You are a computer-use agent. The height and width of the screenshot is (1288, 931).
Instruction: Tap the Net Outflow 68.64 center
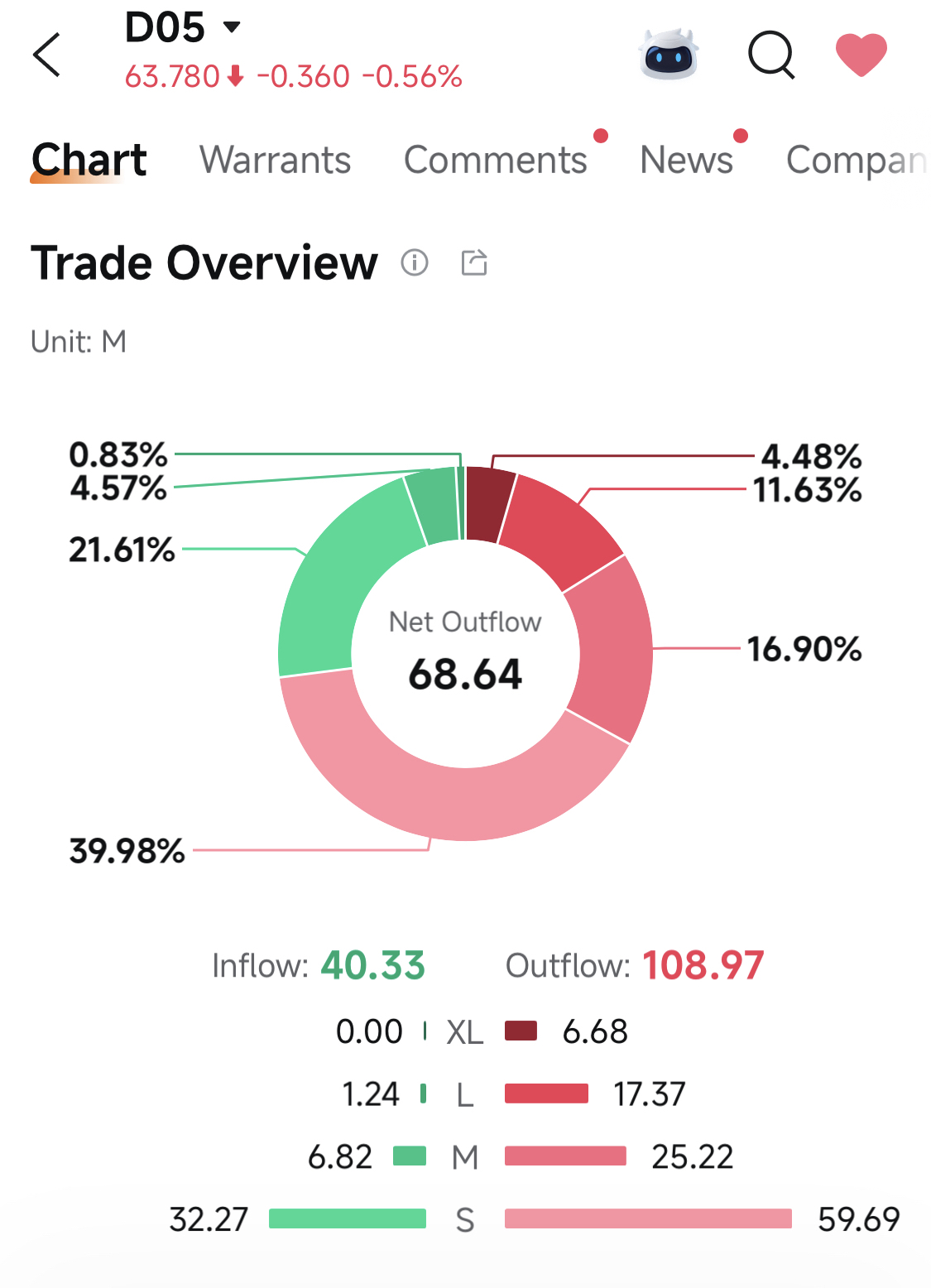tap(465, 653)
